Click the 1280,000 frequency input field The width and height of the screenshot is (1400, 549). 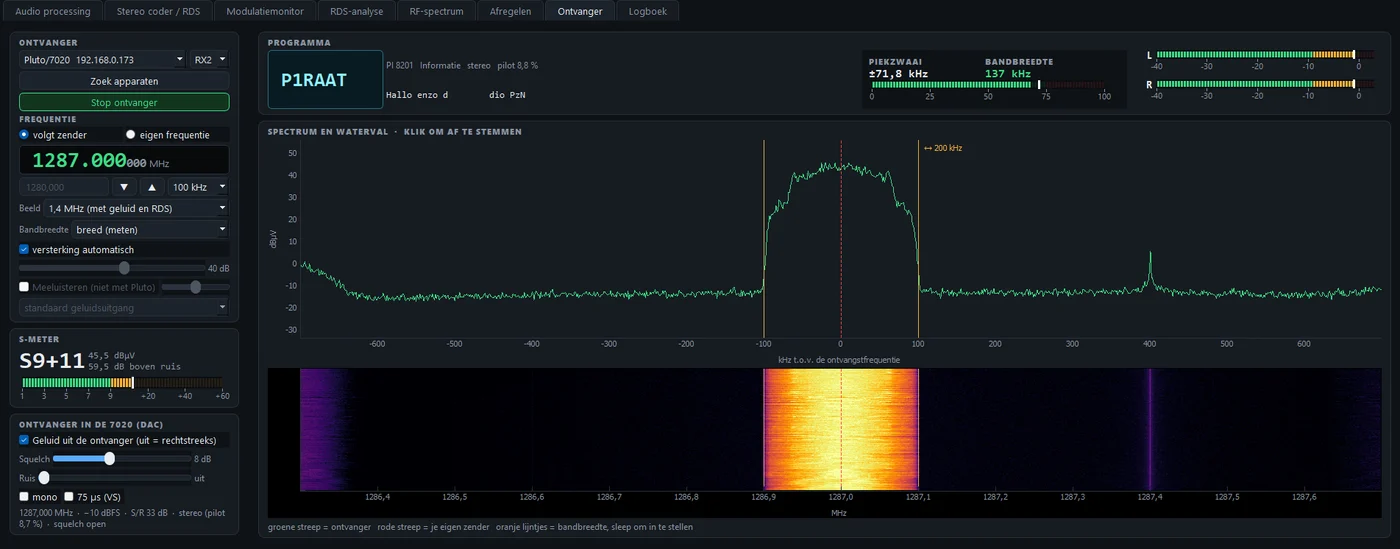click(64, 187)
